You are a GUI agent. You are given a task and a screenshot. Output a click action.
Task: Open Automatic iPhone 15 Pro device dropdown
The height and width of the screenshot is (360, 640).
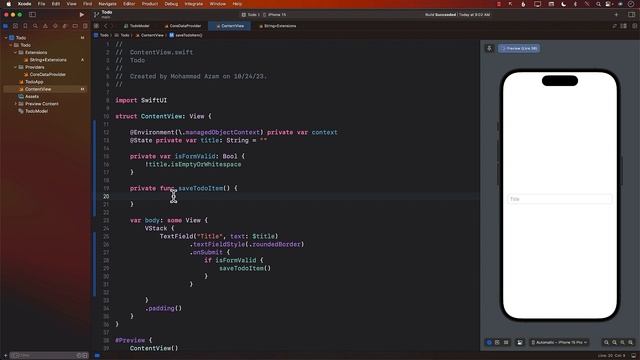[559, 342]
